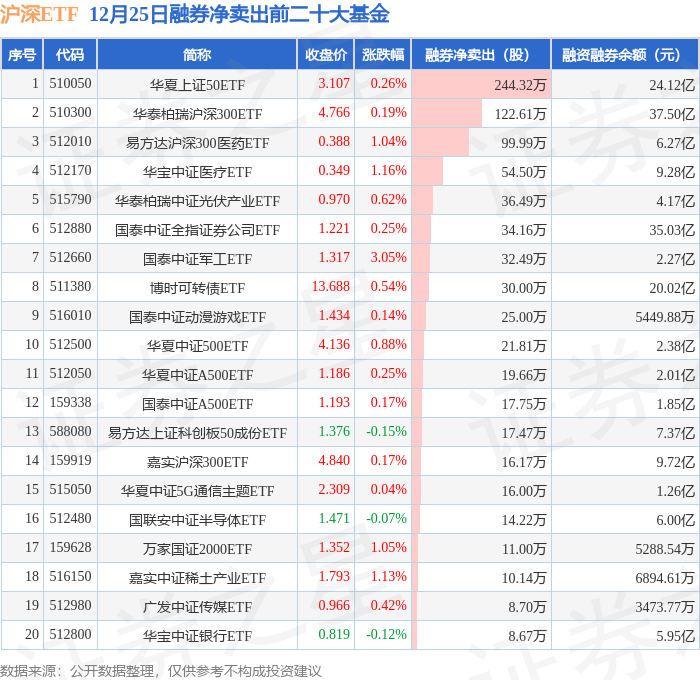Viewport: 700px width, 680px height.
Task: Select balance value 20.02亿
Action: (672, 288)
